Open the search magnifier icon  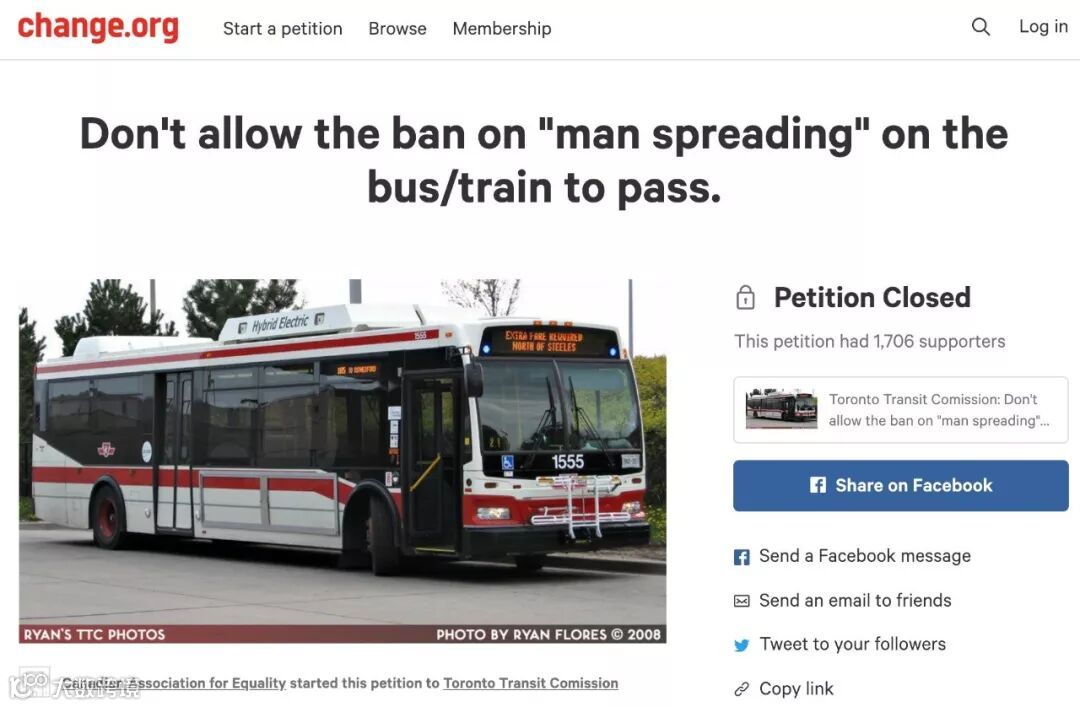(981, 27)
